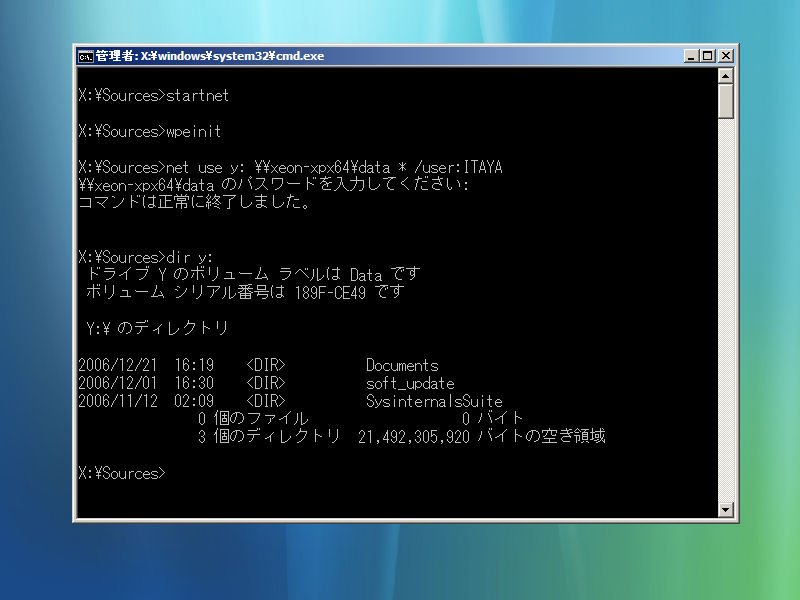The height and width of the screenshot is (600, 800).
Task: Click the 0 個のファイル summary line
Action: [x=360, y=418]
